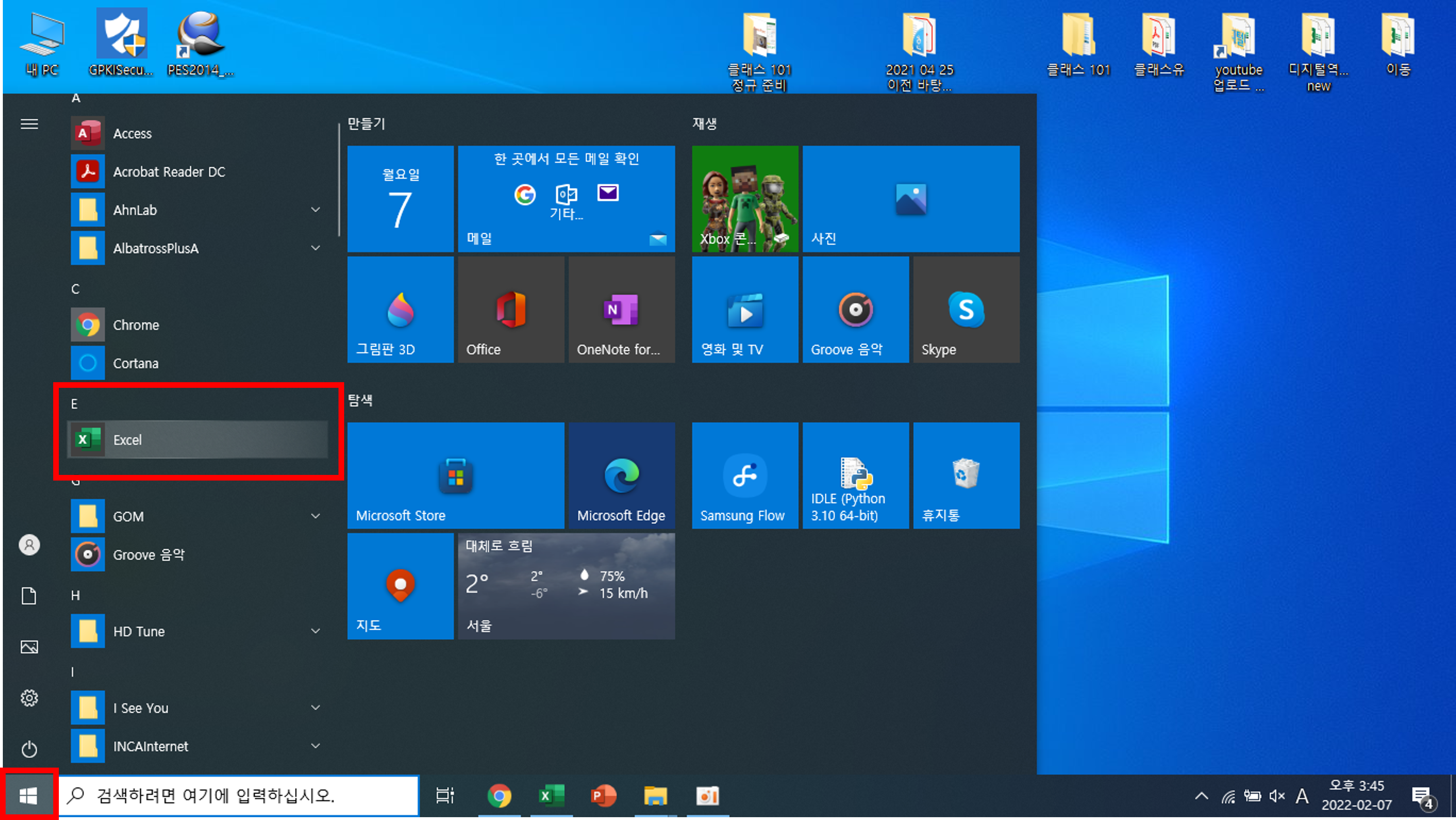Screen dimensions: 1456x820
Task: Expand the HD Tune folder
Action: (316, 631)
